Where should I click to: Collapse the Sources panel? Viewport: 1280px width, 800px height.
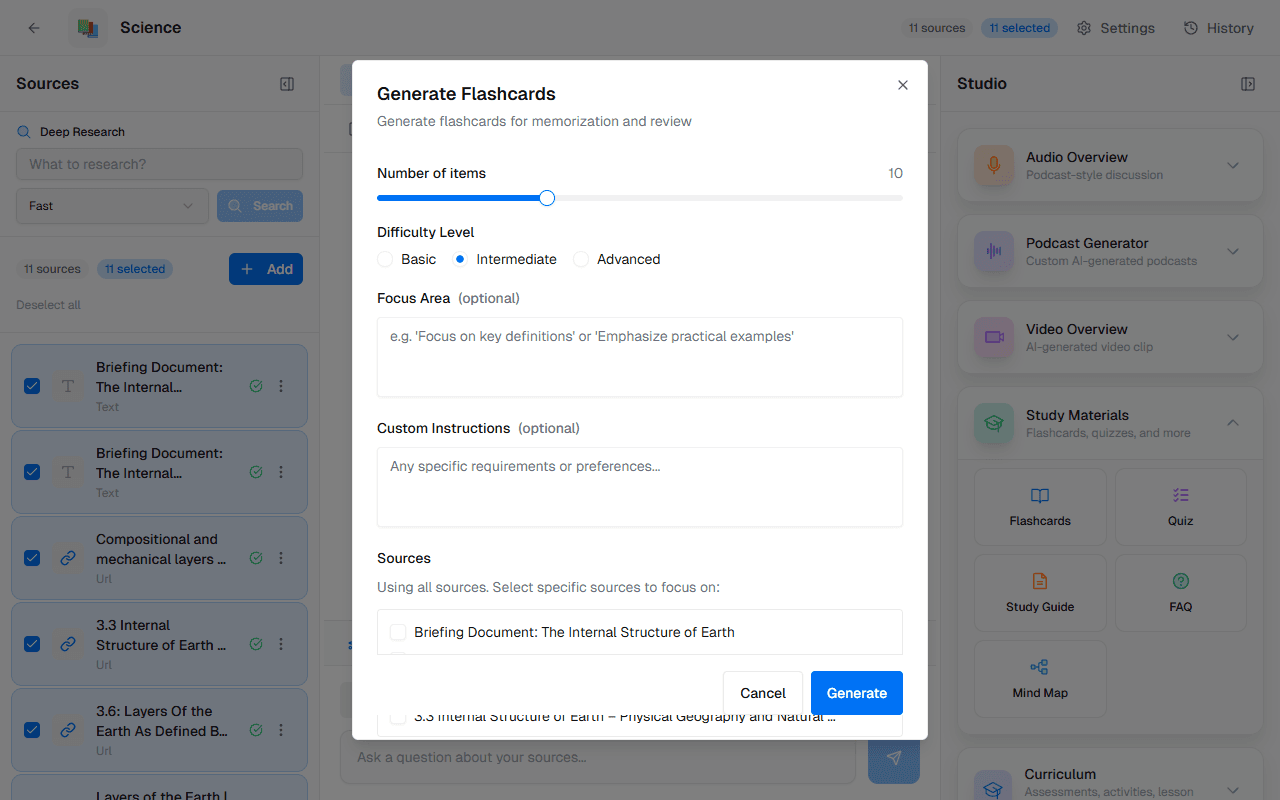click(x=287, y=84)
